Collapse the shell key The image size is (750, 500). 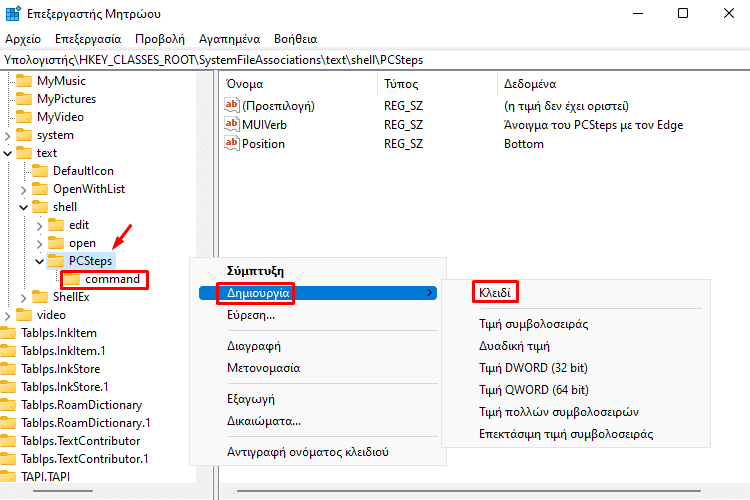(23, 208)
